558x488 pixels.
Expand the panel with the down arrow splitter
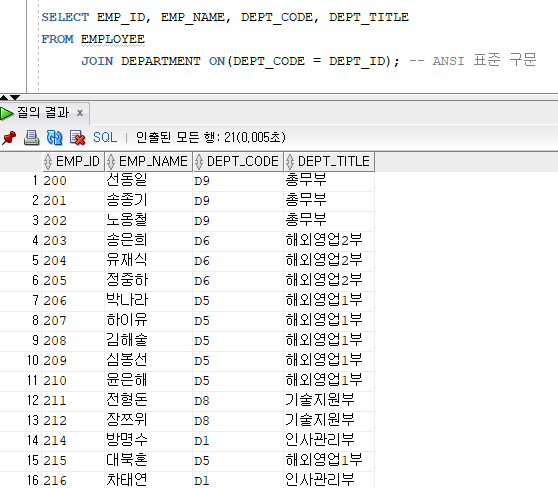(15, 97)
